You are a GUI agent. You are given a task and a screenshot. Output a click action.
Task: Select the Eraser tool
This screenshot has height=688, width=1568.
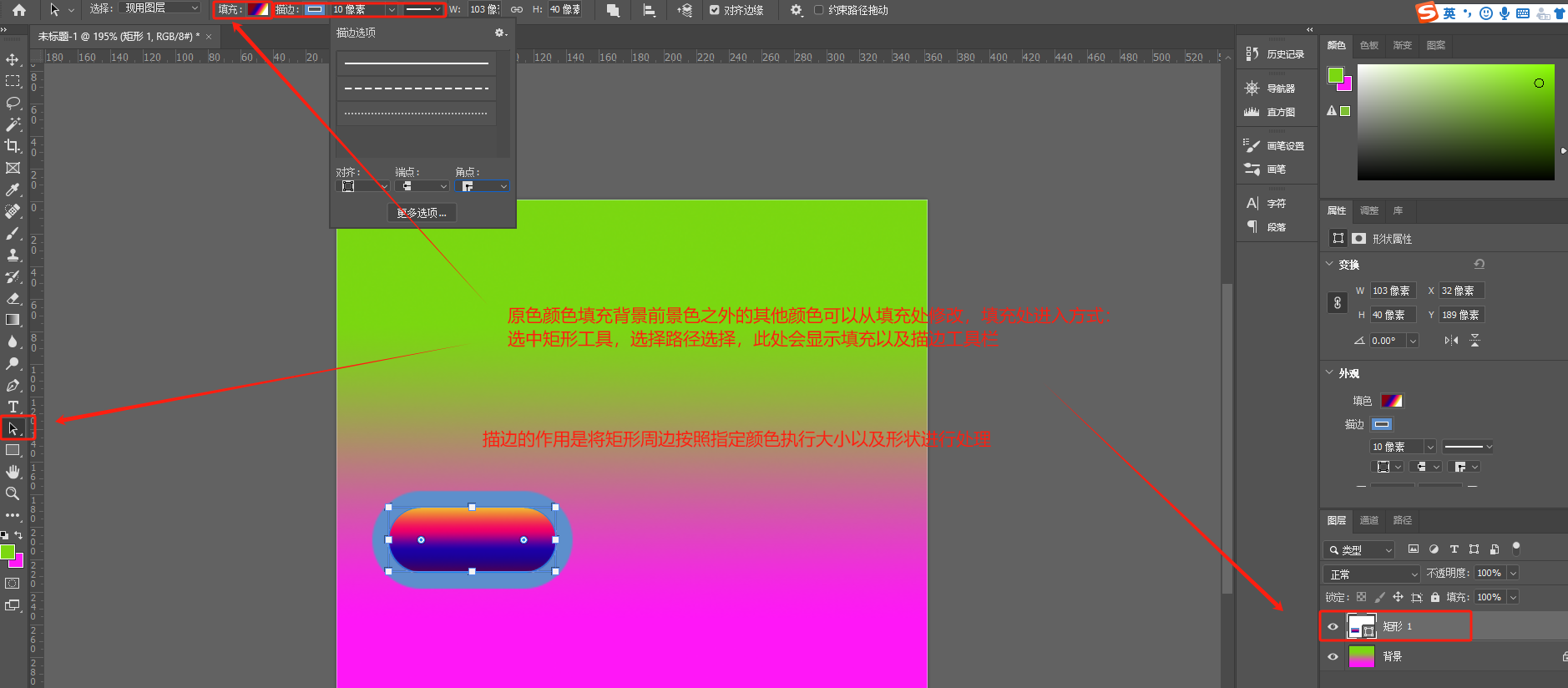13,298
